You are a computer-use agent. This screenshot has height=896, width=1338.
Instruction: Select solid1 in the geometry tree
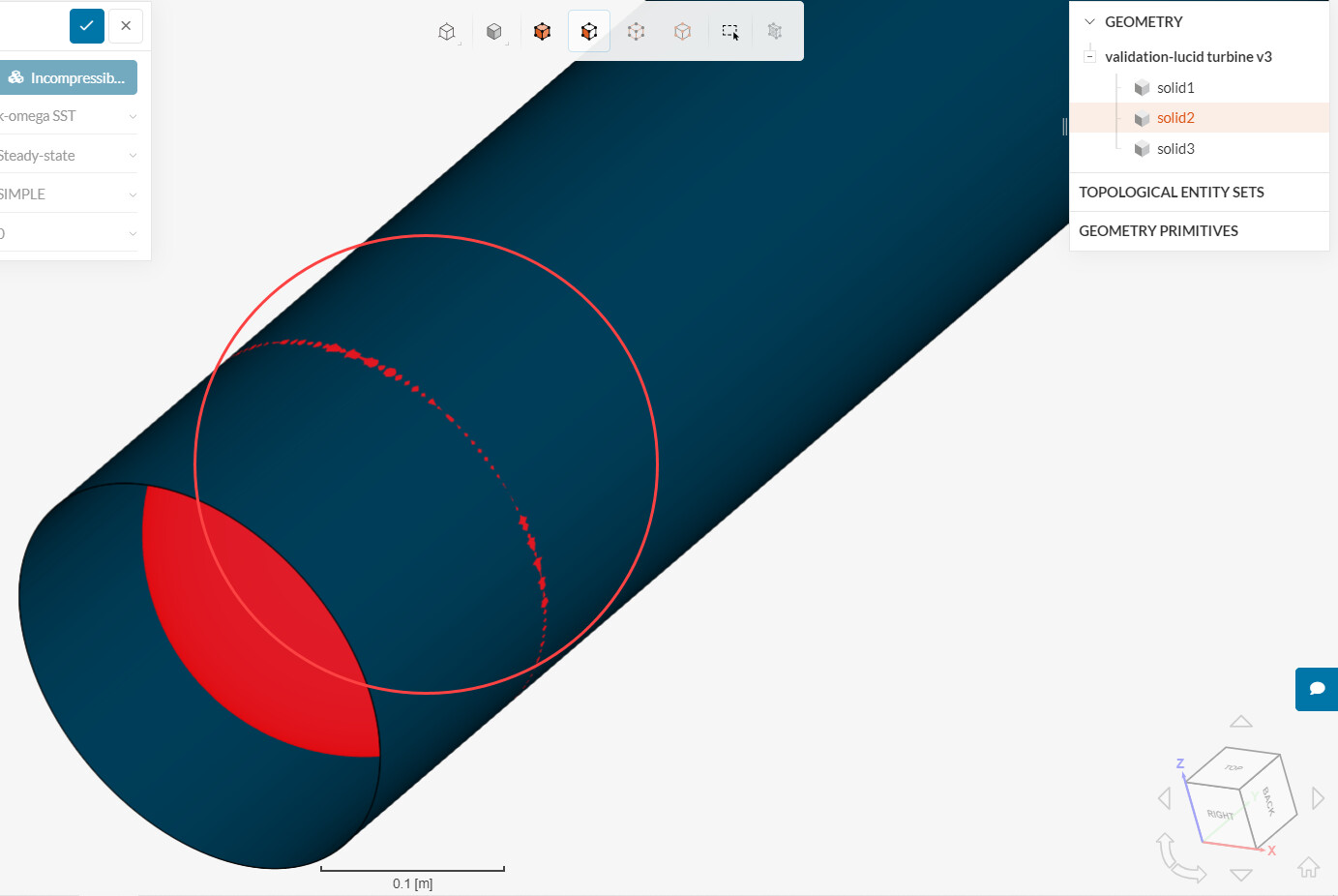coord(1175,87)
